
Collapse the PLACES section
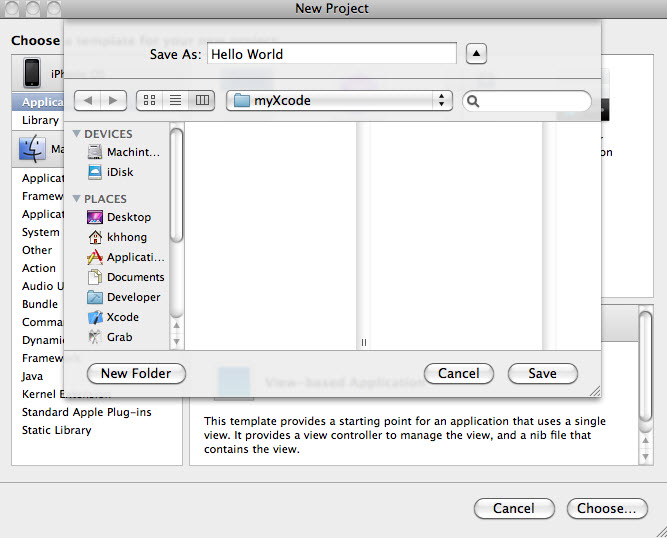77,199
